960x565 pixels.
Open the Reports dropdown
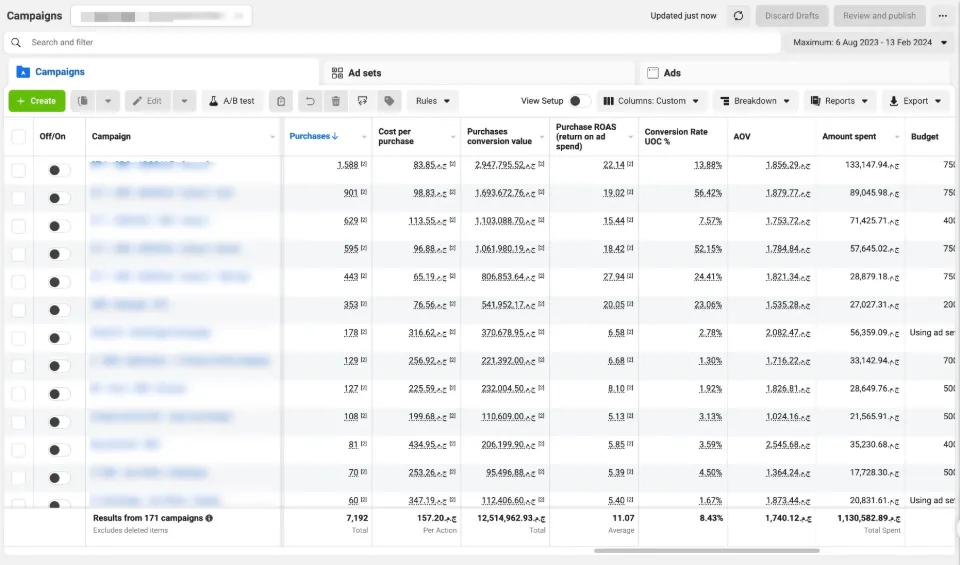pyautogui.click(x=839, y=101)
